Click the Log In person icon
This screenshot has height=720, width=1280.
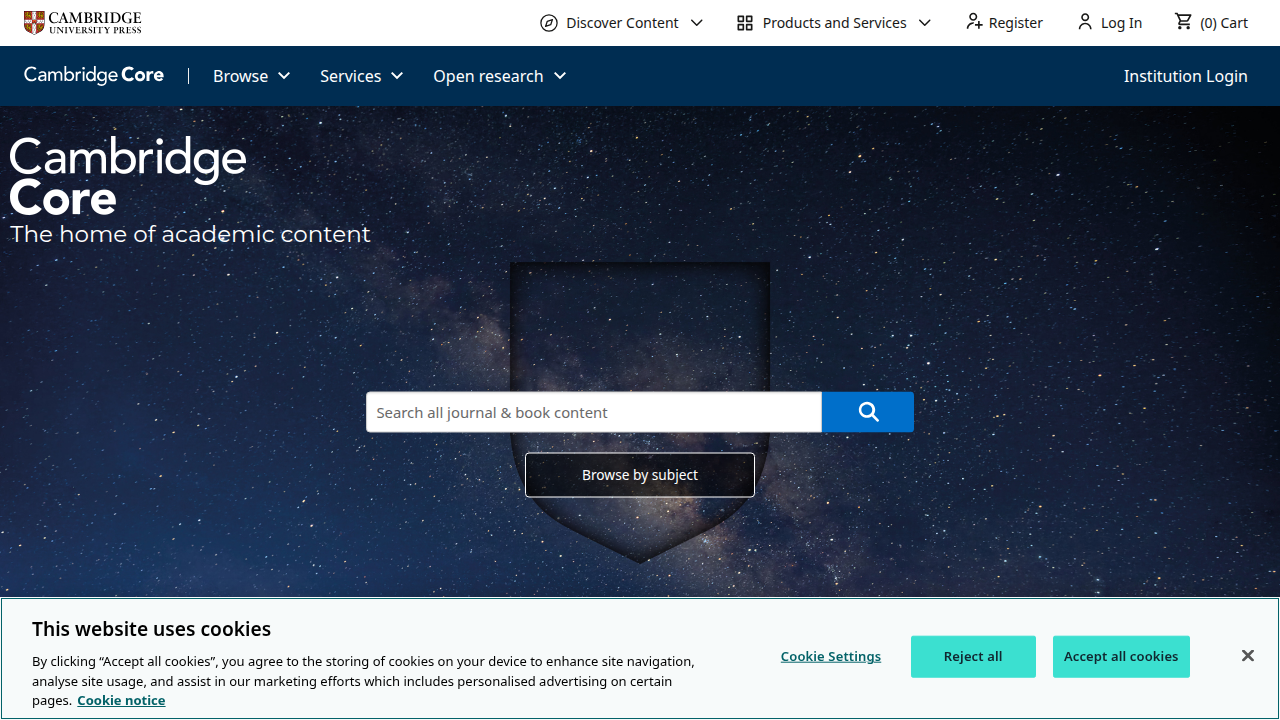[1085, 22]
